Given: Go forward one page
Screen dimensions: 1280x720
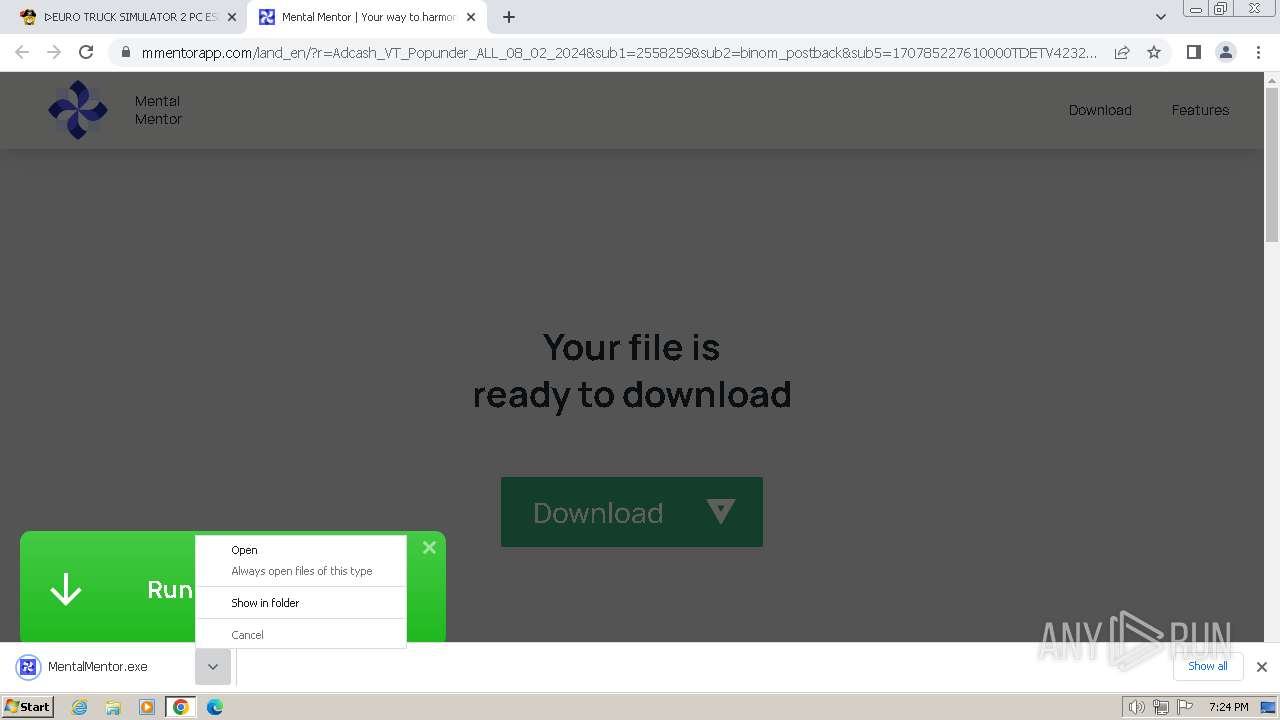Looking at the screenshot, I should [x=54, y=52].
